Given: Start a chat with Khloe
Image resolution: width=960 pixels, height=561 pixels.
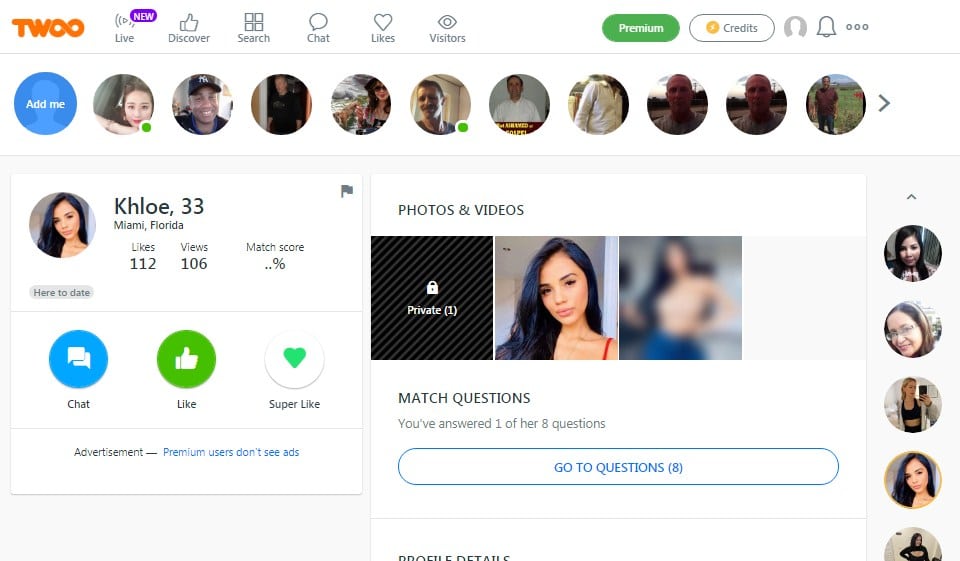Looking at the screenshot, I should [x=78, y=359].
